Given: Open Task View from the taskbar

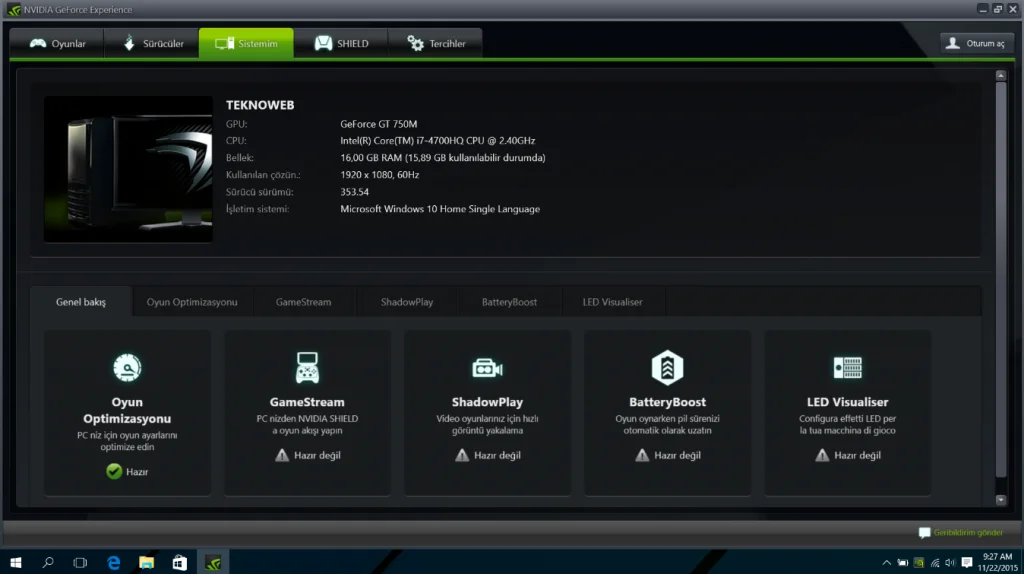Looking at the screenshot, I should (x=81, y=562).
